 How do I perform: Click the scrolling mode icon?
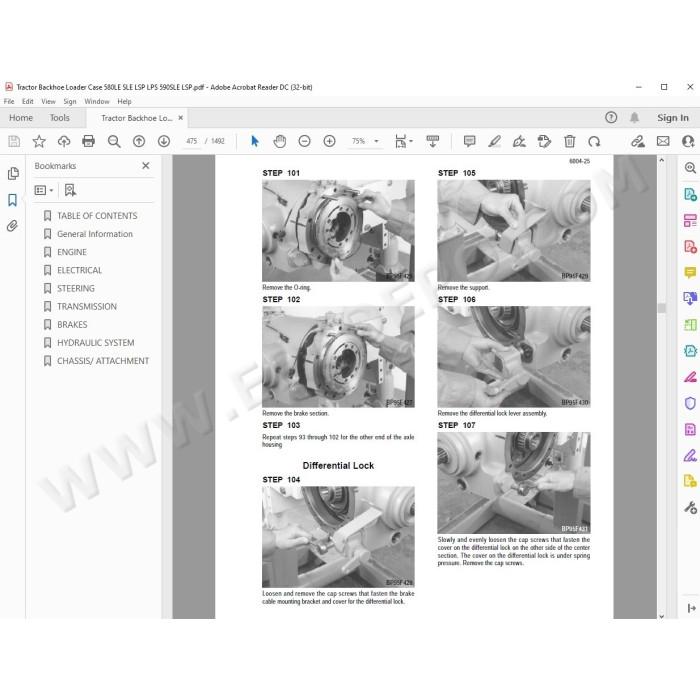click(x=432, y=142)
